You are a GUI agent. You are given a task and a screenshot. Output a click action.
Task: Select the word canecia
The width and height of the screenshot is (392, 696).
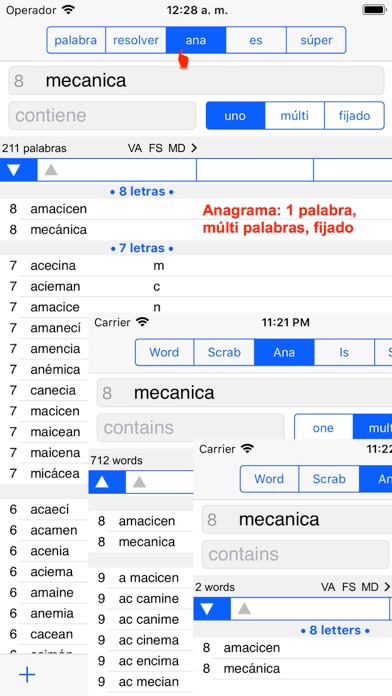tap(53, 390)
